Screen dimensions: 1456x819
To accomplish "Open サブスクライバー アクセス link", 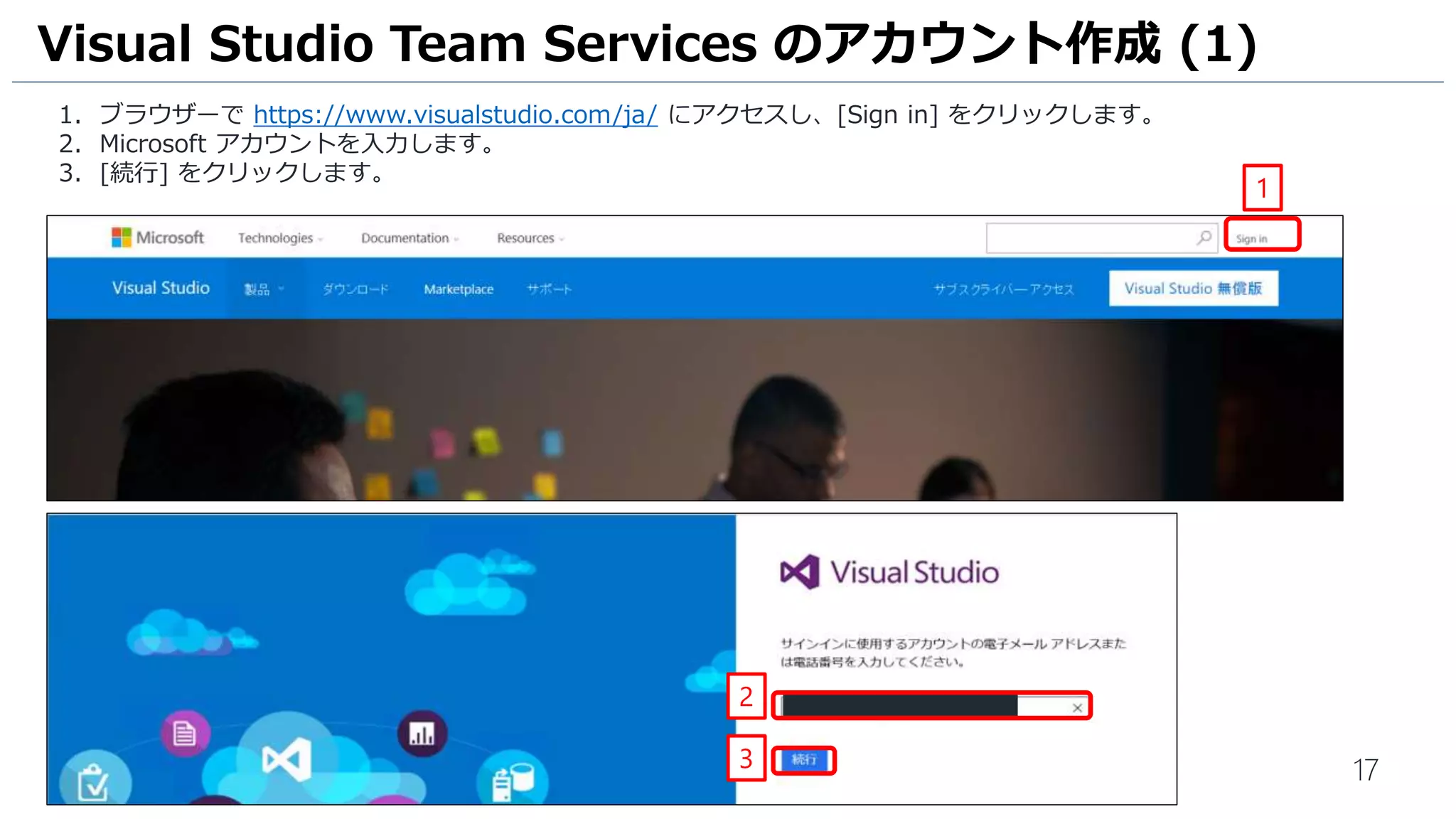I will point(1003,289).
